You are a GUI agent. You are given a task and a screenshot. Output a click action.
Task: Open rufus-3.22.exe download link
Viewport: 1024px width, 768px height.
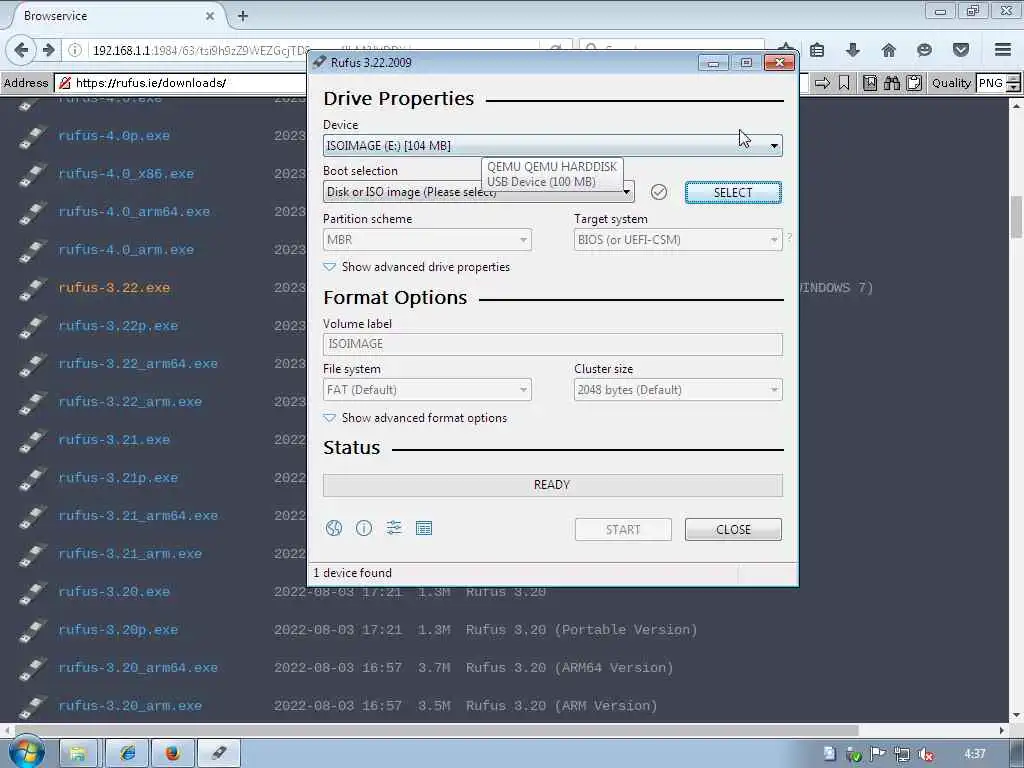pyautogui.click(x=114, y=287)
